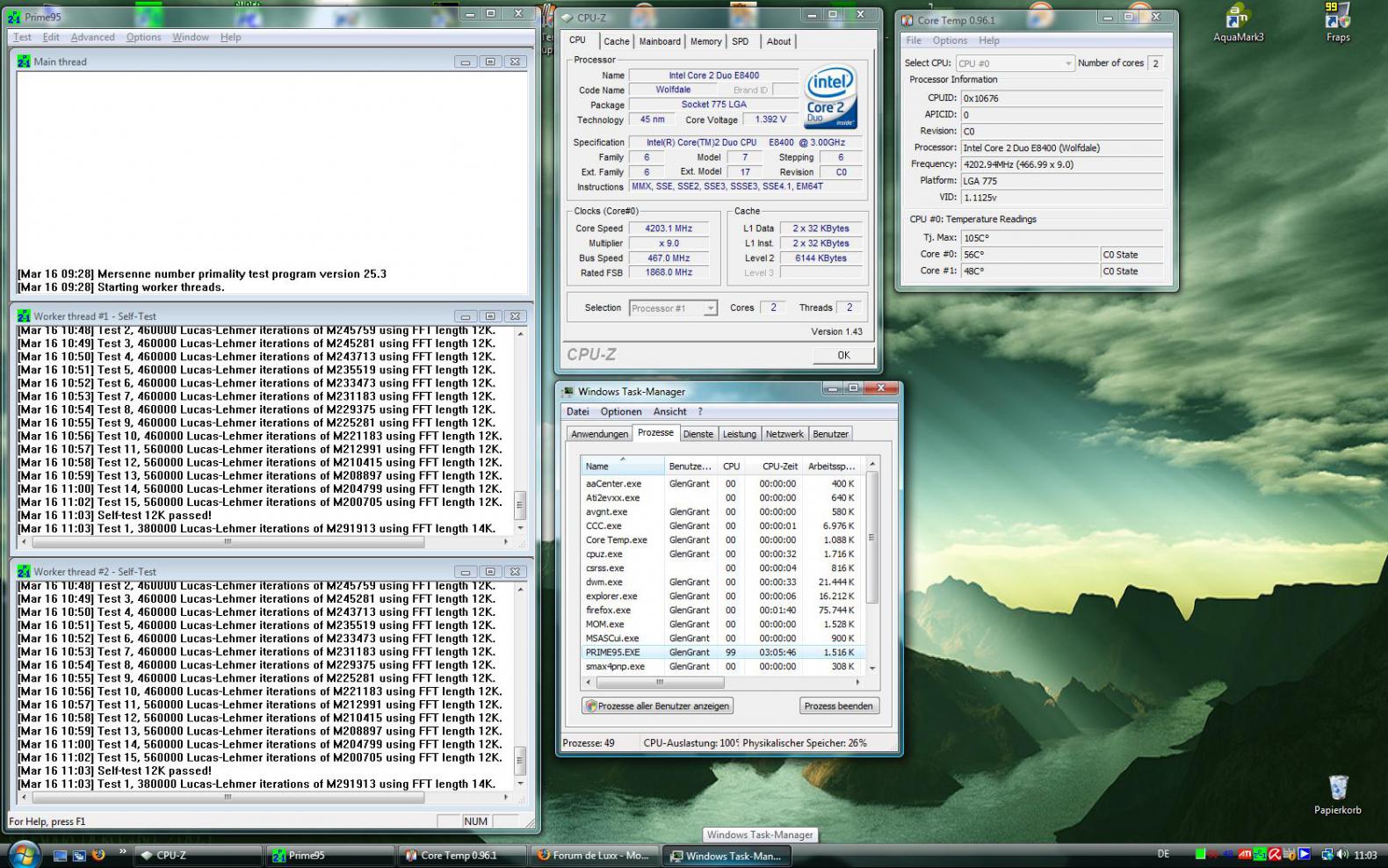Open the Window menu in Prime95

[x=191, y=37]
